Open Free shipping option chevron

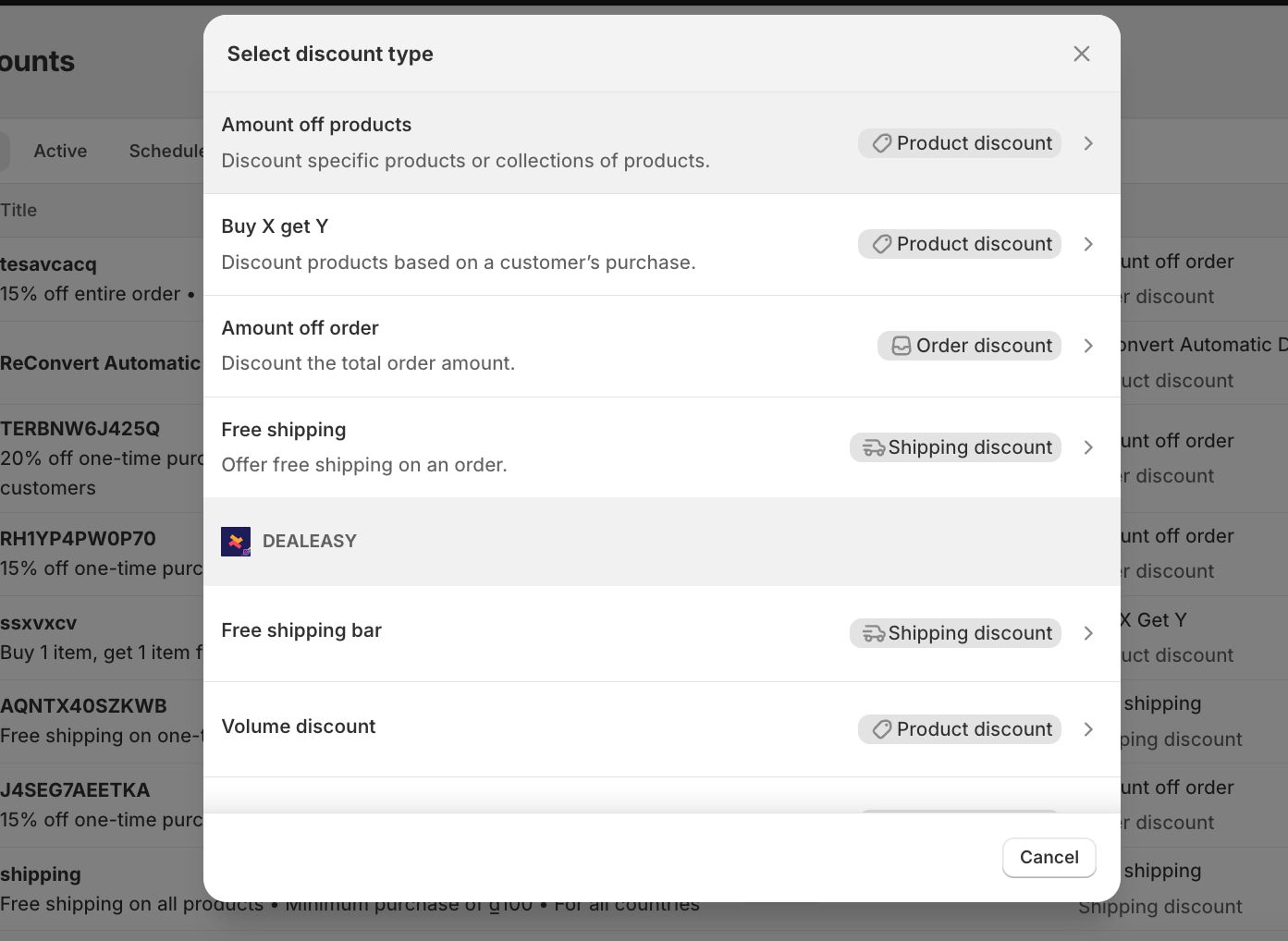(1088, 447)
